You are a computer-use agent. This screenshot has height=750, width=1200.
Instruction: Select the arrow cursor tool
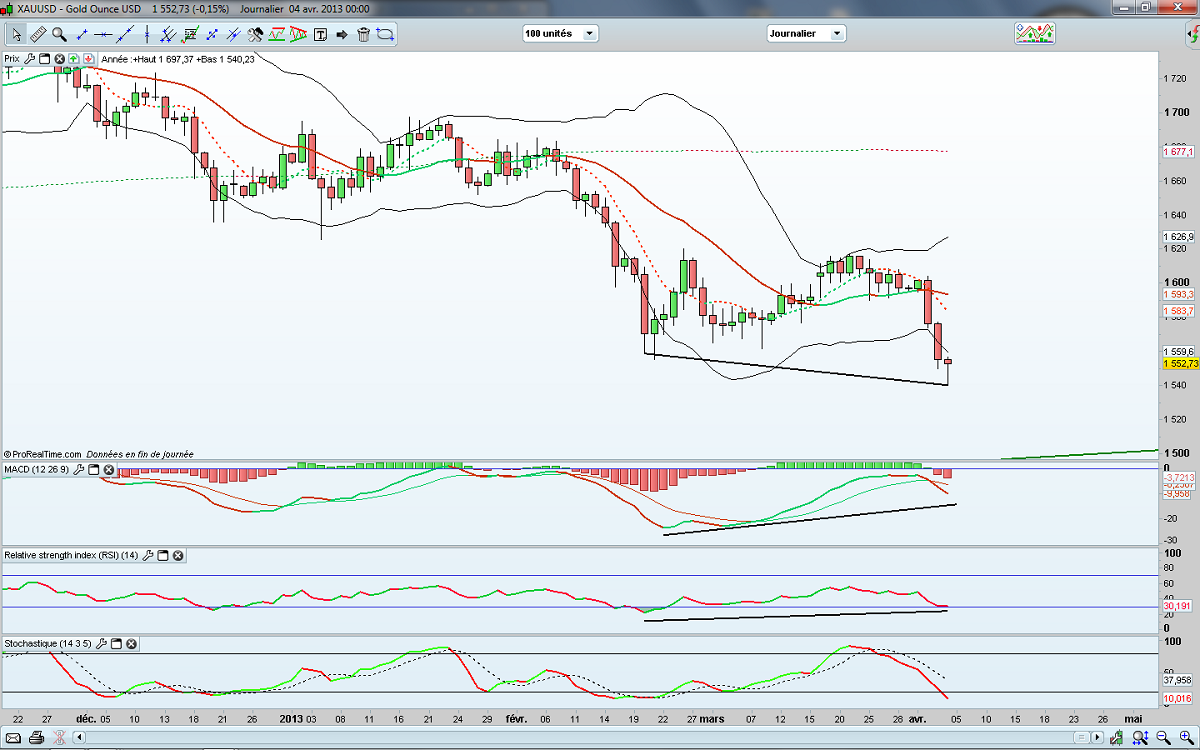click(x=15, y=34)
